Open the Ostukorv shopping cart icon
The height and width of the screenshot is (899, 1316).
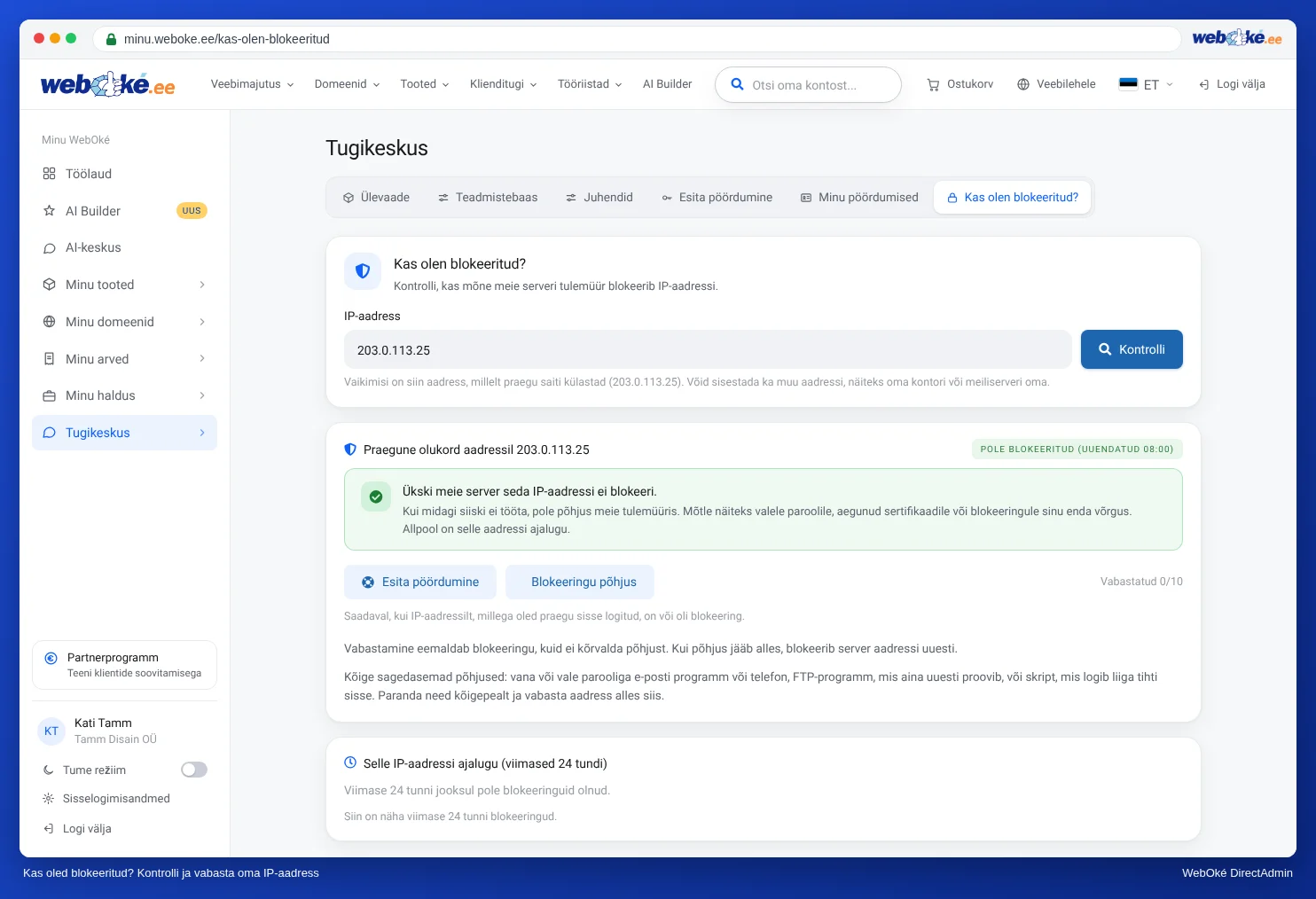pyautogui.click(x=933, y=85)
